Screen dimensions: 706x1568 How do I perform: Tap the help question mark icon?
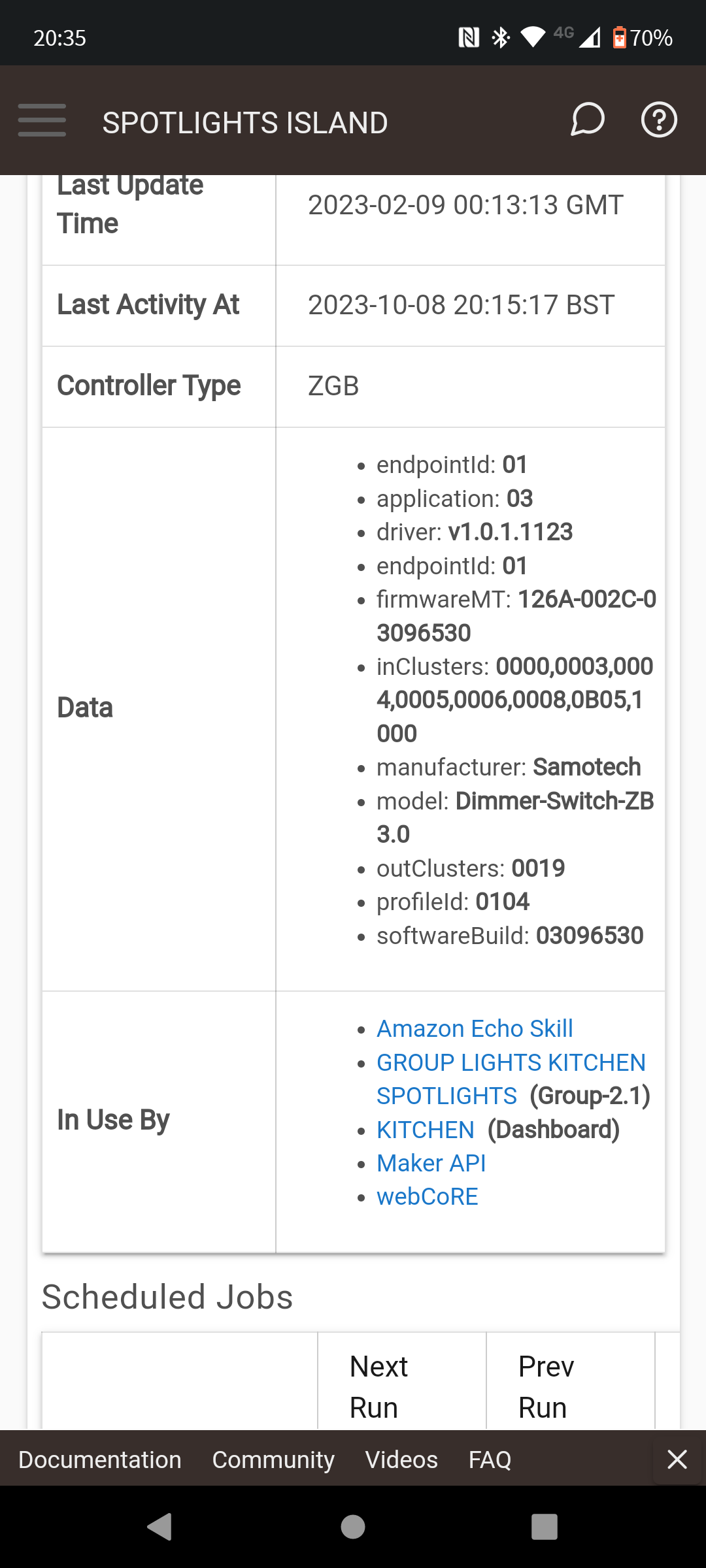pyautogui.click(x=658, y=120)
